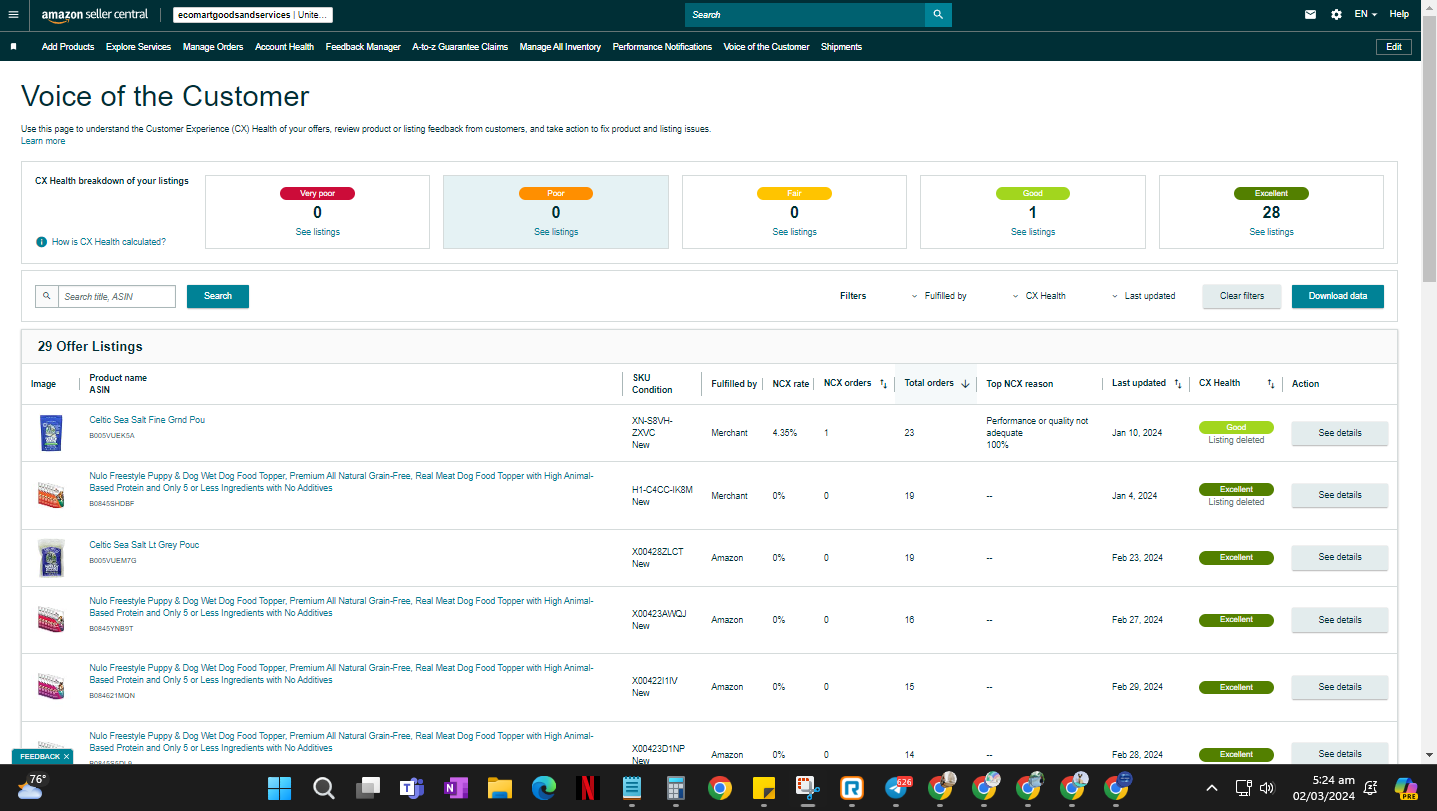See listings under Good
Image resolution: width=1437 pixels, height=811 pixels.
click(x=1033, y=232)
